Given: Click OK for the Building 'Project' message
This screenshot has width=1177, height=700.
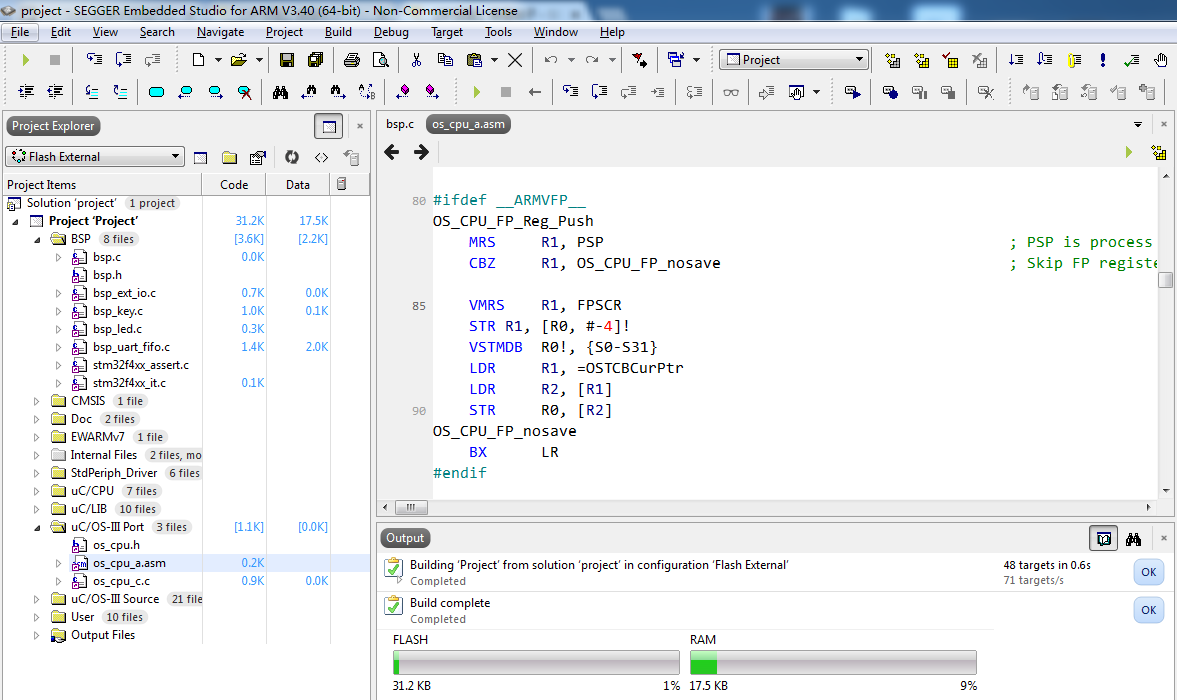Looking at the screenshot, I should point(1148,572).
